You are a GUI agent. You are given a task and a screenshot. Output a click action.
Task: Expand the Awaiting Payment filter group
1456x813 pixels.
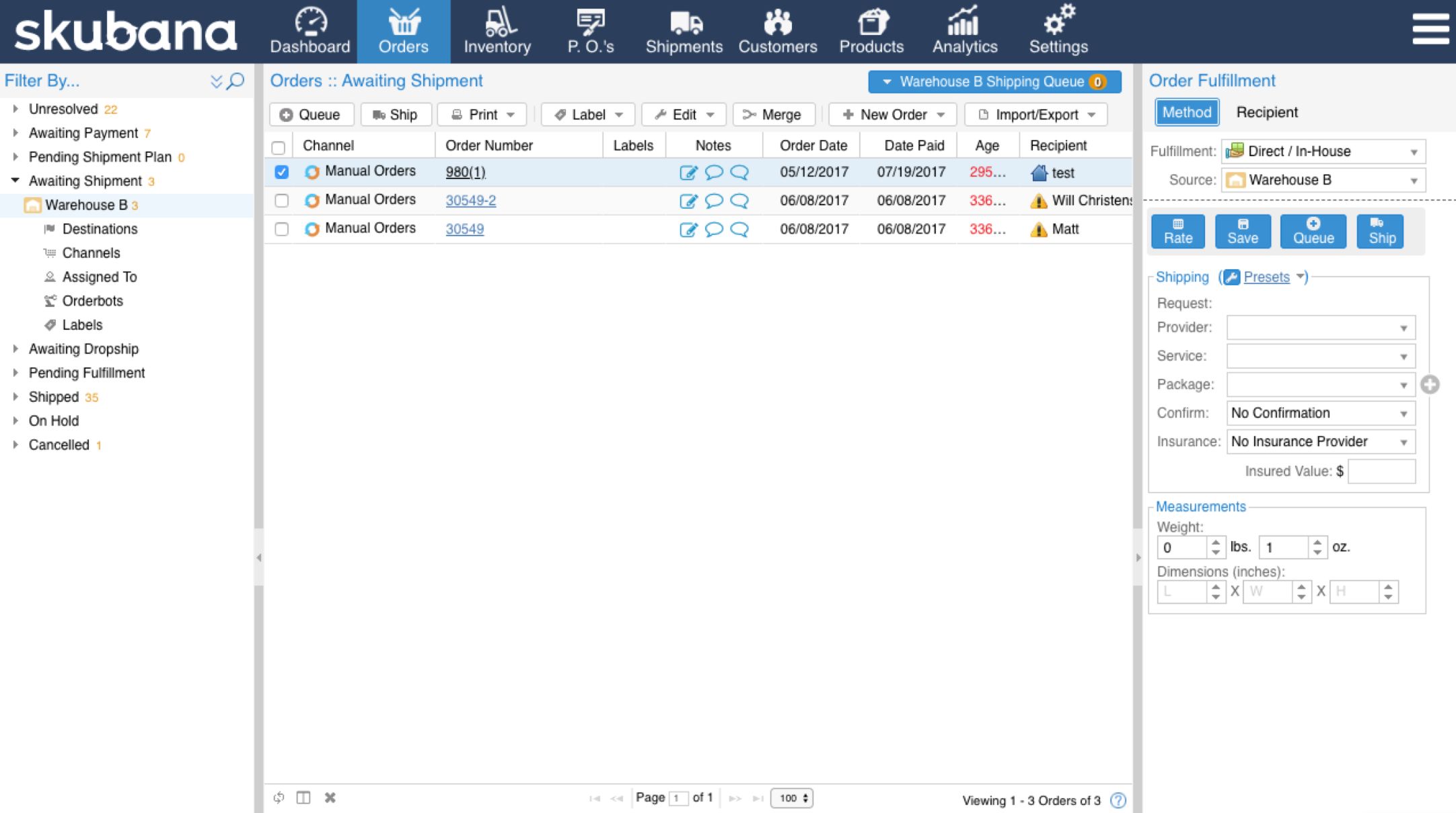[15, 133]
